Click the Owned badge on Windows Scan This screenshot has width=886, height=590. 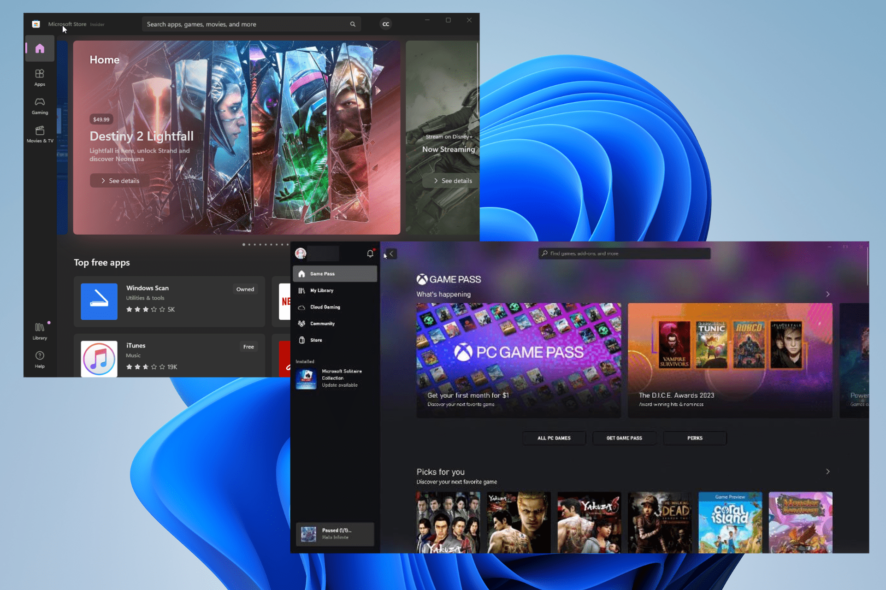245,289
